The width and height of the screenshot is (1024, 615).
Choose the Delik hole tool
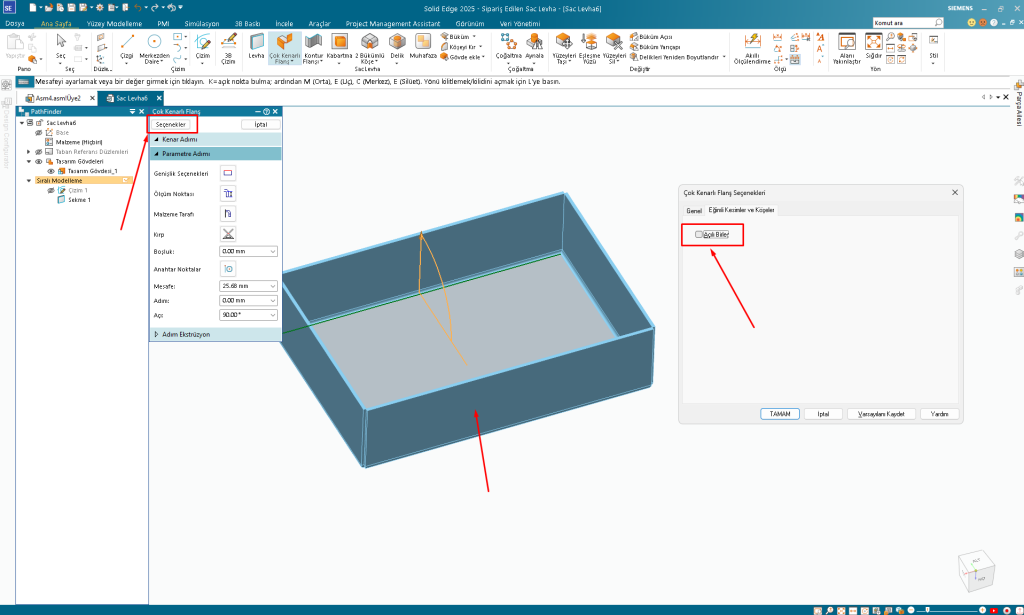tap(397, 42)
